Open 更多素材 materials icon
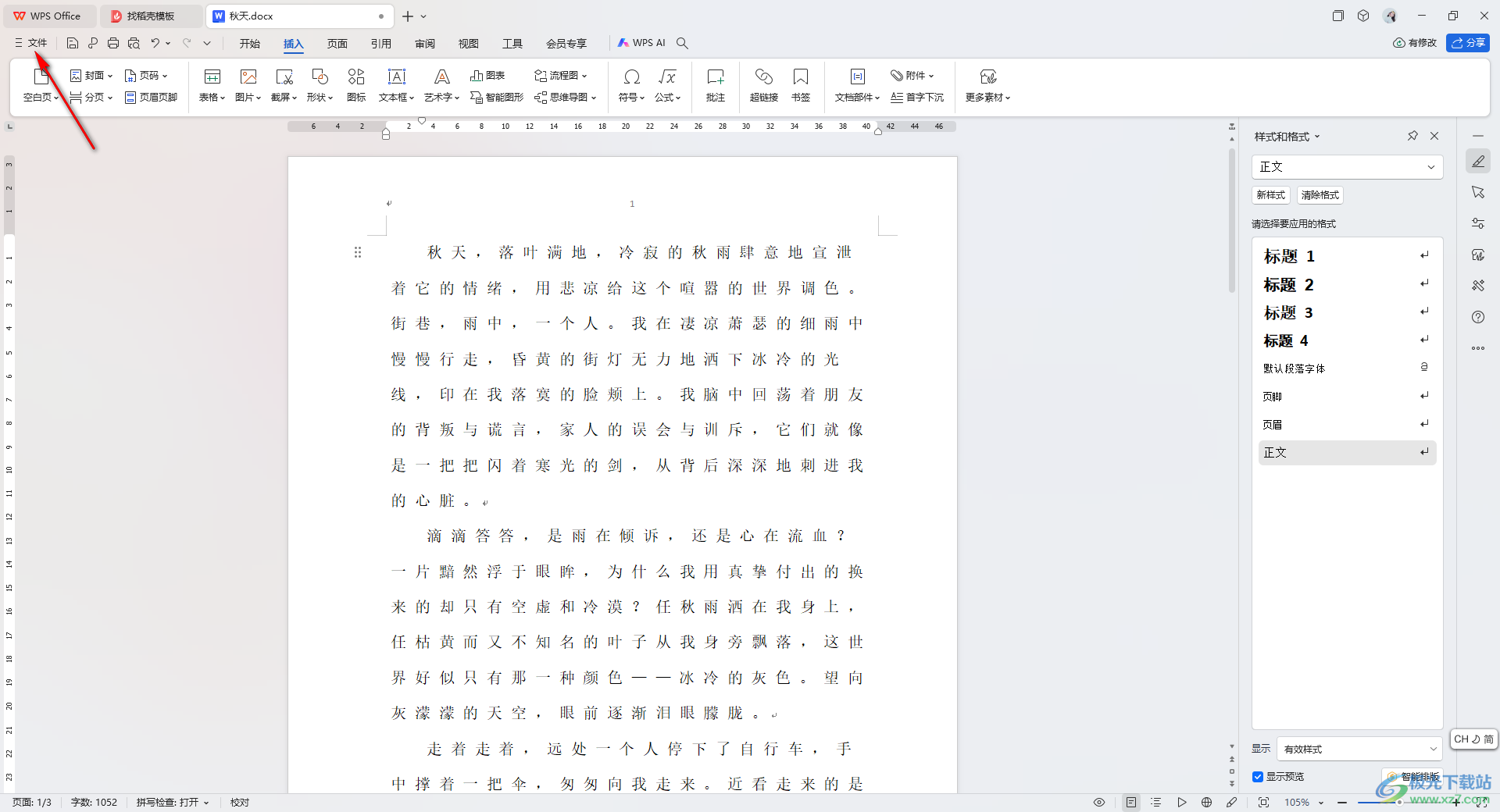 point(988,77)
